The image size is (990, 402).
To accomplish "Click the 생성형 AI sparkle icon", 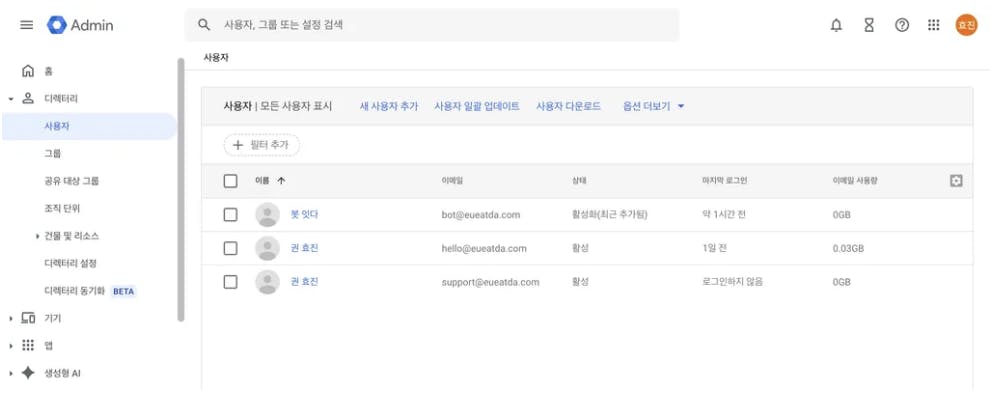I will pyautogui.click(x=28, y=373).
